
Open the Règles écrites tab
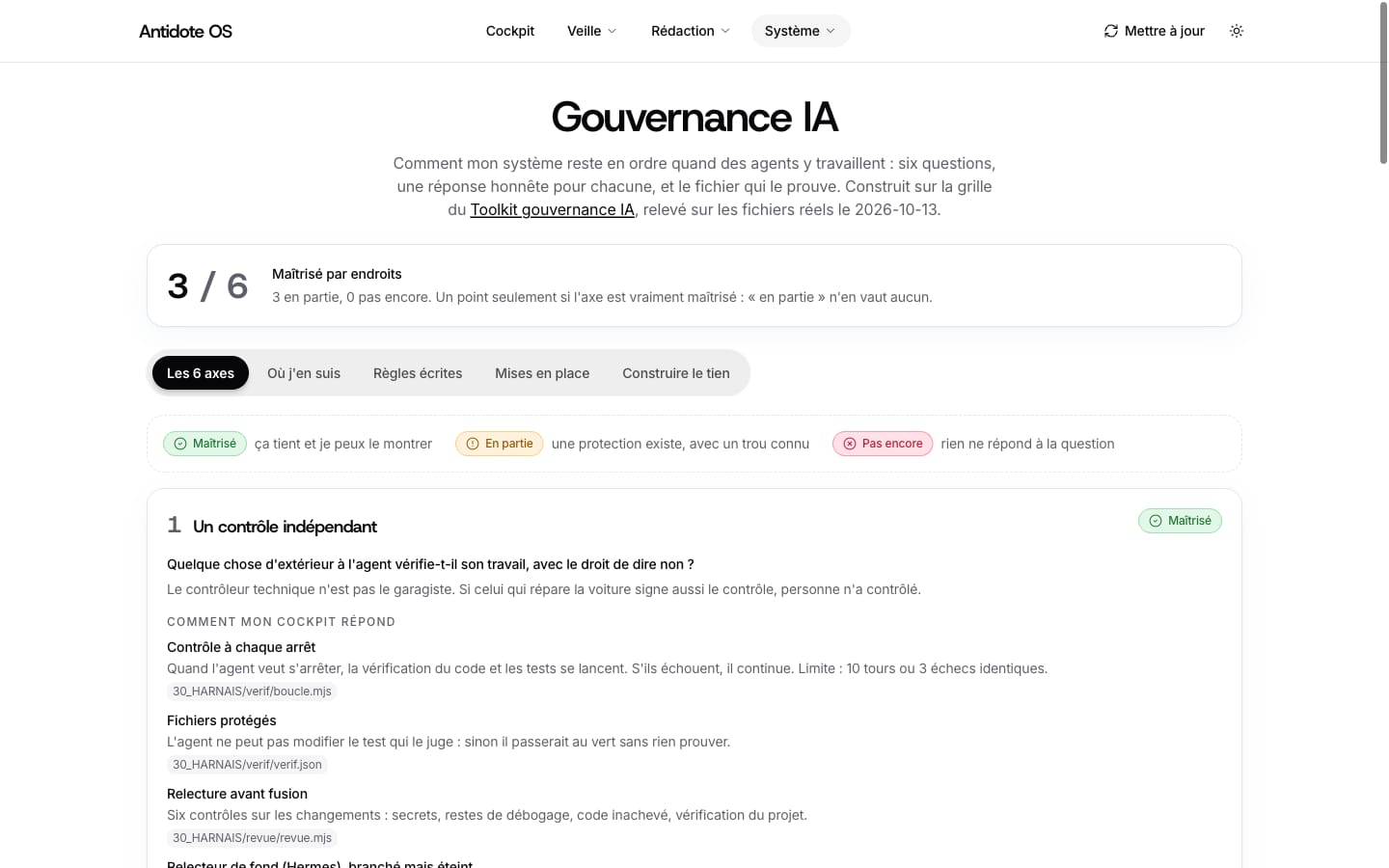tap(418, 373)
